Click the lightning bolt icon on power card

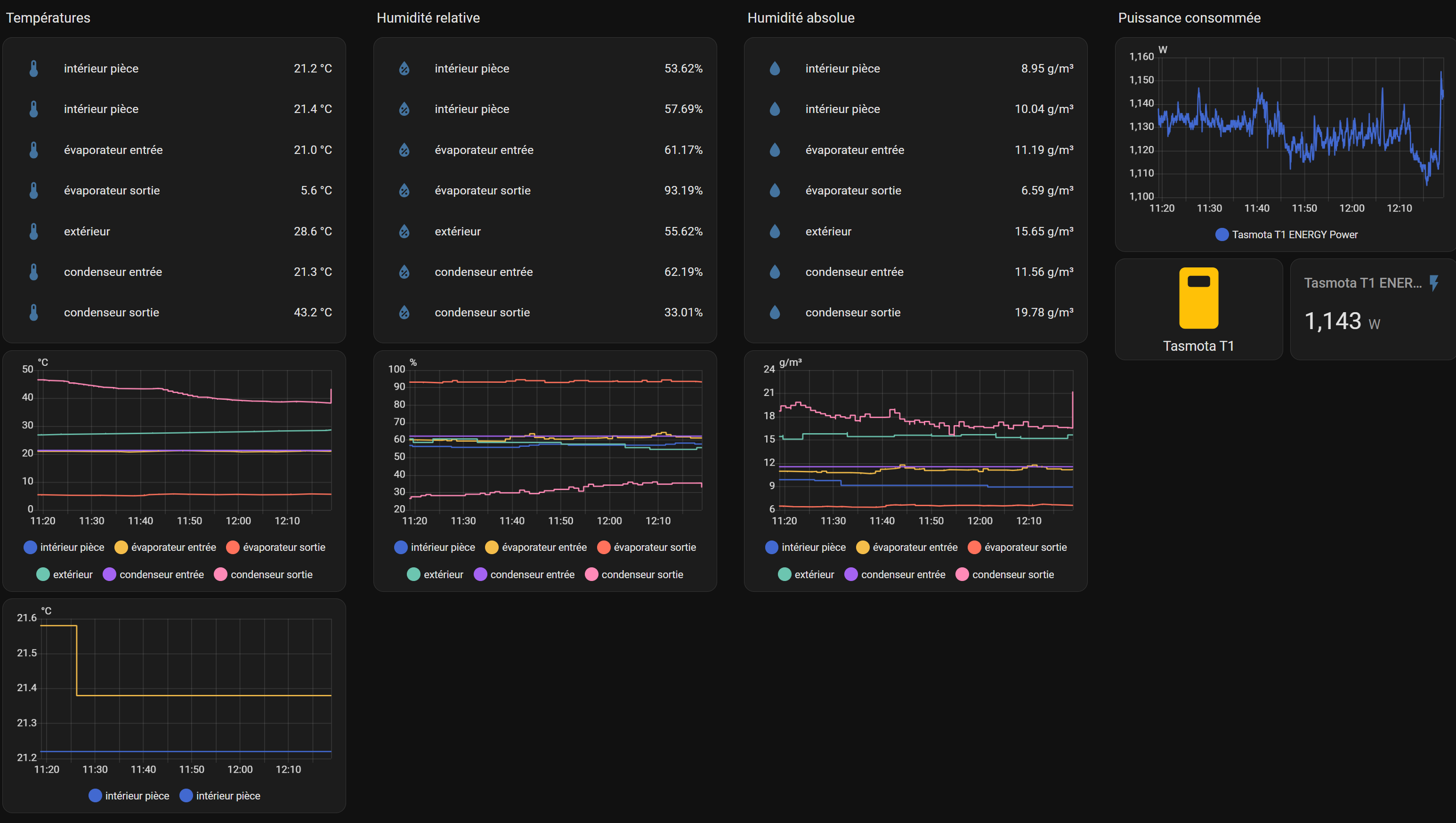click(1434, 282)
